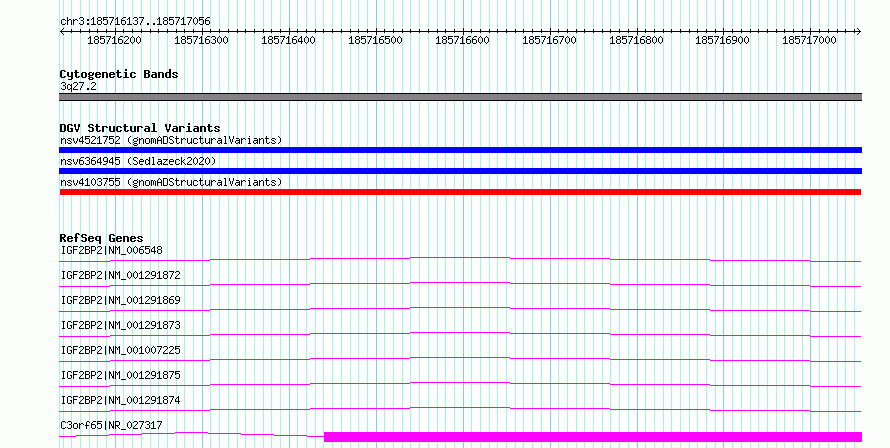Select transcript IGF2BP2|NM_001291872
890x448 pixels.
(120, 275)
